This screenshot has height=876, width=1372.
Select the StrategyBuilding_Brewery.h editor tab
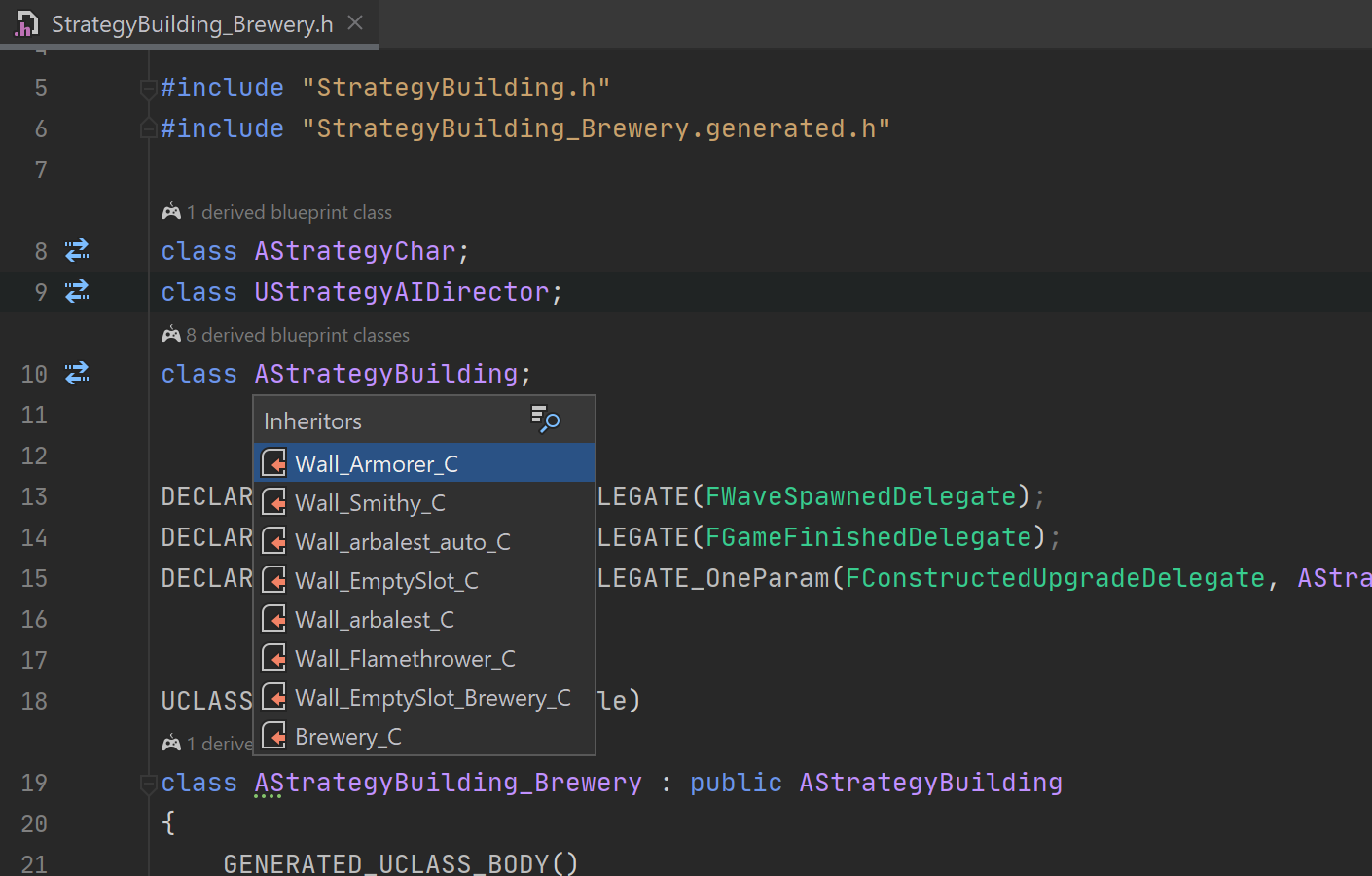click(190, 23)
